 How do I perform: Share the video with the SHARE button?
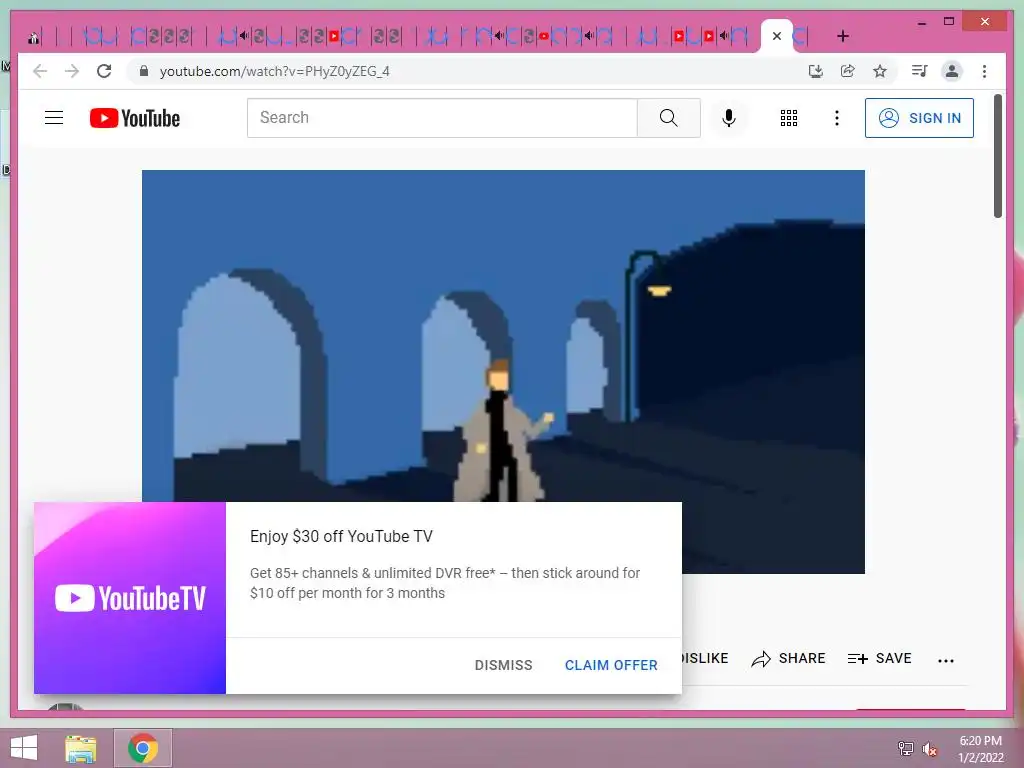pos(788,658)
